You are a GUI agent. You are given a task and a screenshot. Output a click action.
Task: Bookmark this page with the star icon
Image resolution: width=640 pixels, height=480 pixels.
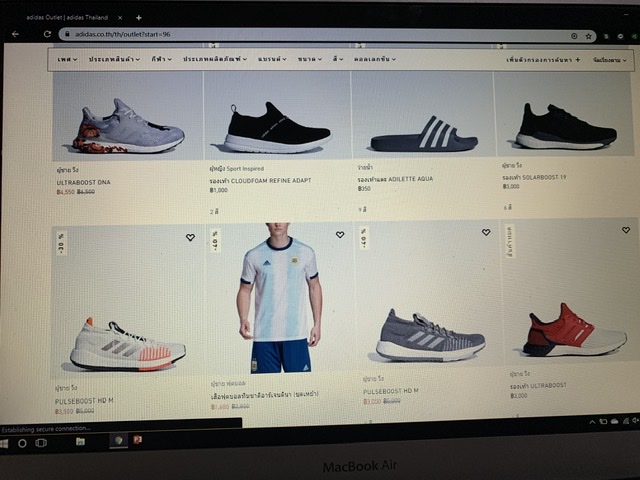pos(588,36)
